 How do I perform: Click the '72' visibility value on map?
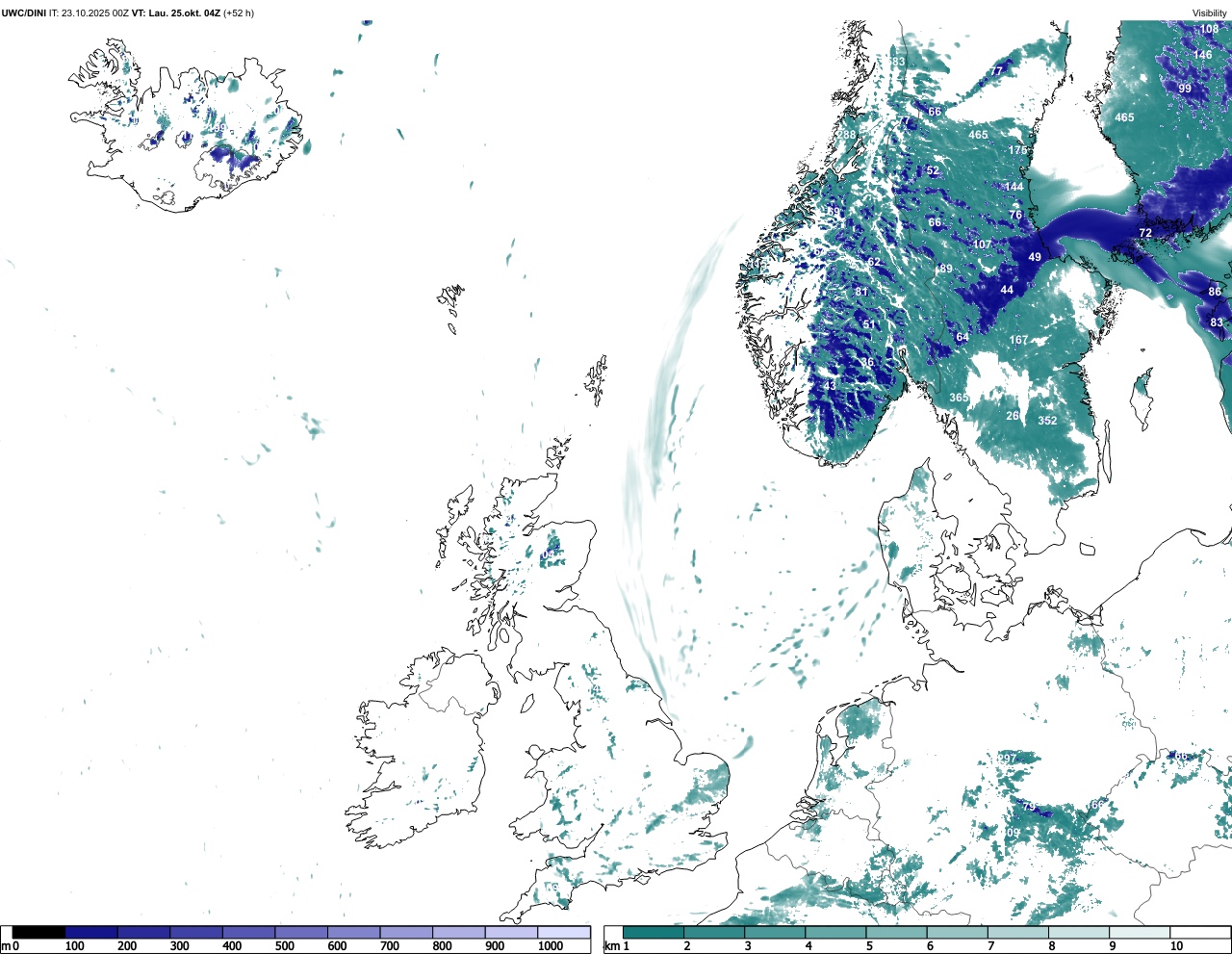pos(1145,234)
